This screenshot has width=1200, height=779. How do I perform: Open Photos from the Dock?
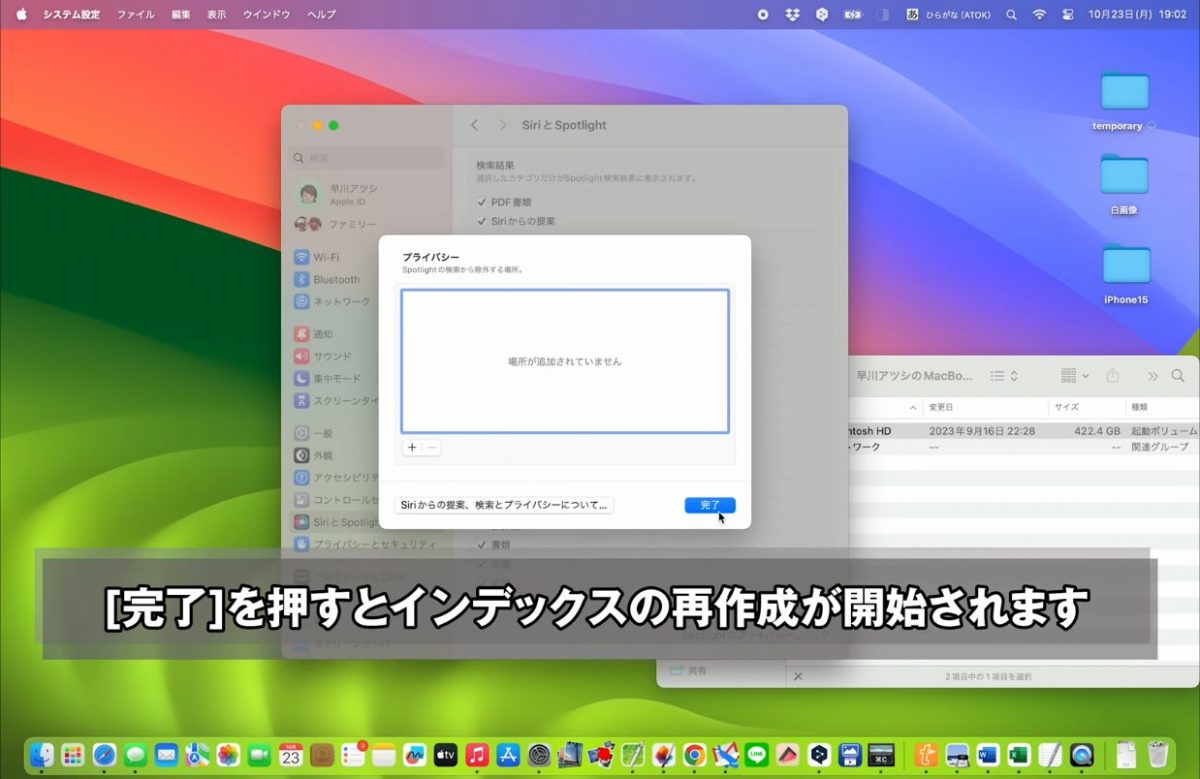click(x=228, y=755)
